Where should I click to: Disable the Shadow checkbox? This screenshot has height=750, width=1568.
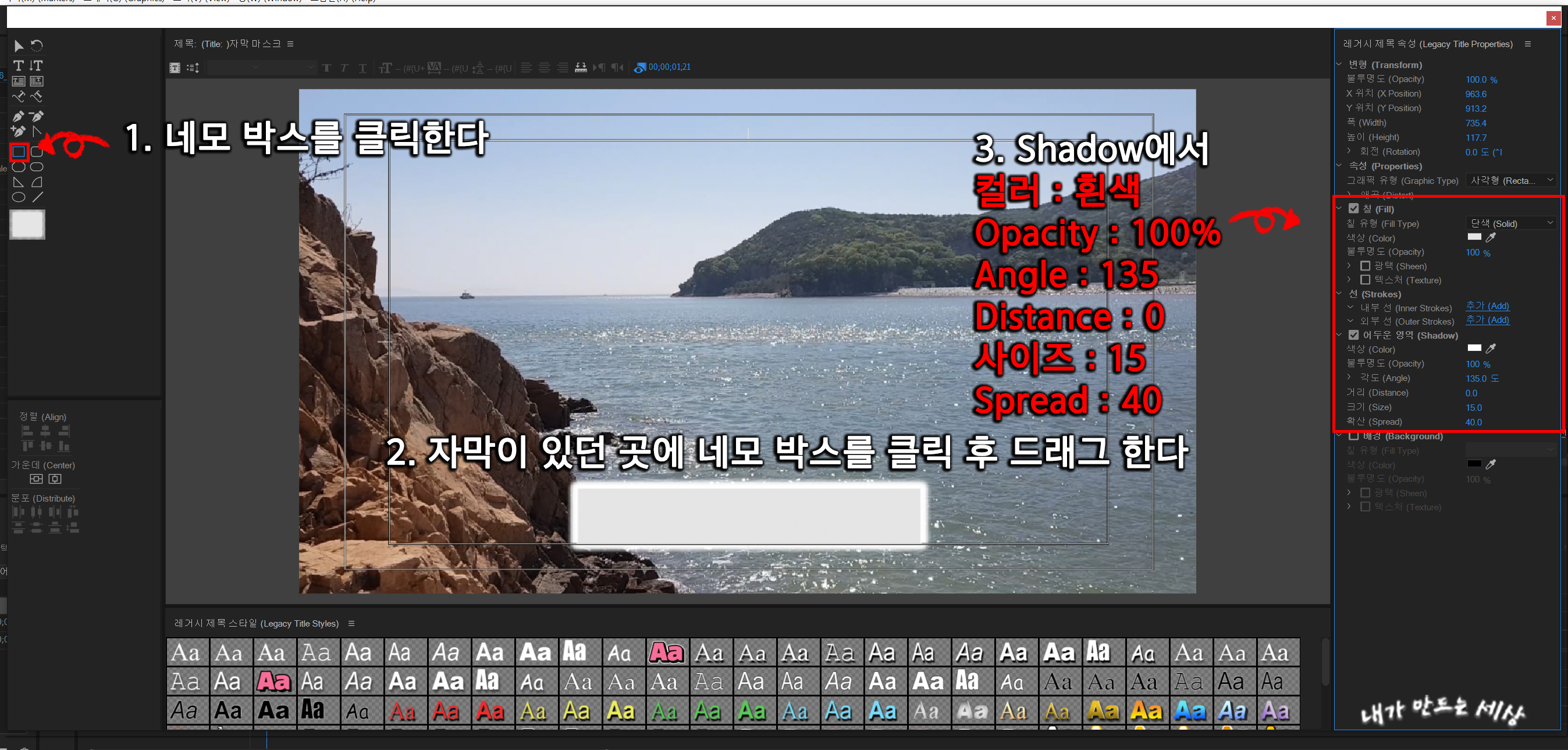coord(1354,335)
